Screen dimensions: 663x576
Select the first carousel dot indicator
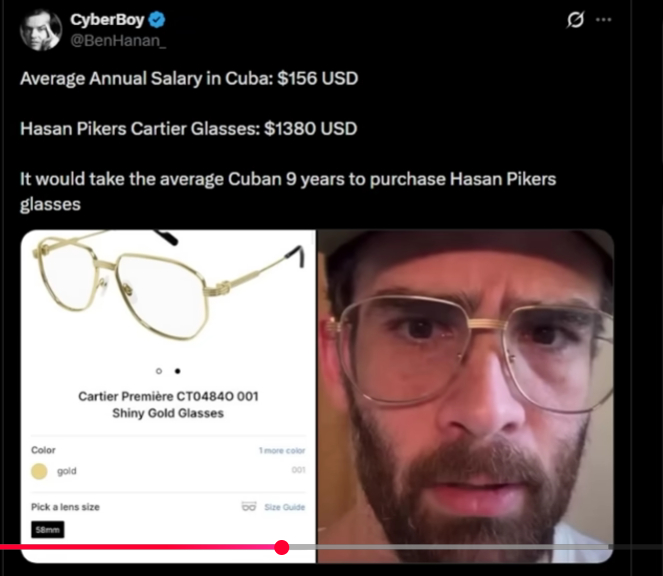click(159, 371)
